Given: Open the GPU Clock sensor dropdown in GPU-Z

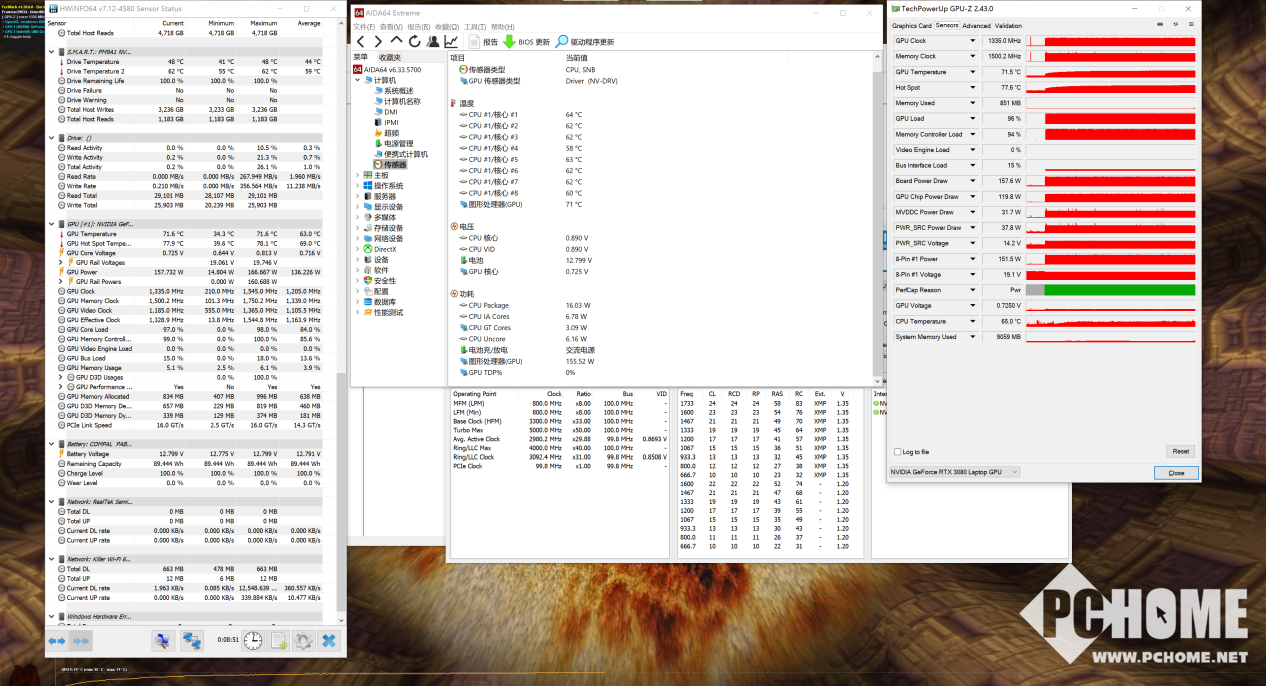Looking at the screenshot, I should pyautogui.click(x=972, y=41).
